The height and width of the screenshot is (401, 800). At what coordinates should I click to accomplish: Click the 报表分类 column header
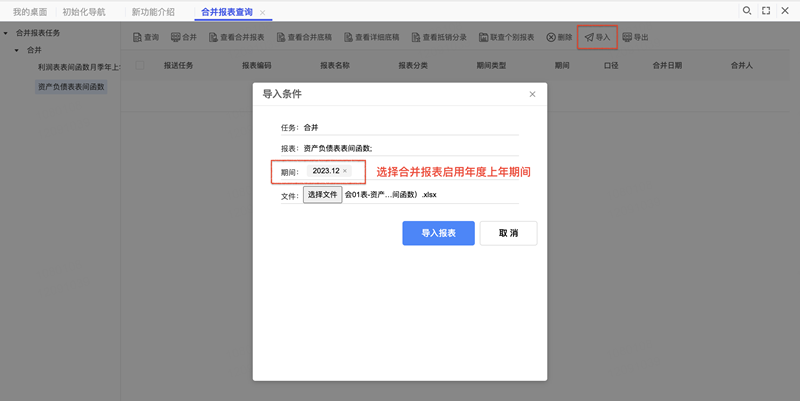(x=413, y=65)
